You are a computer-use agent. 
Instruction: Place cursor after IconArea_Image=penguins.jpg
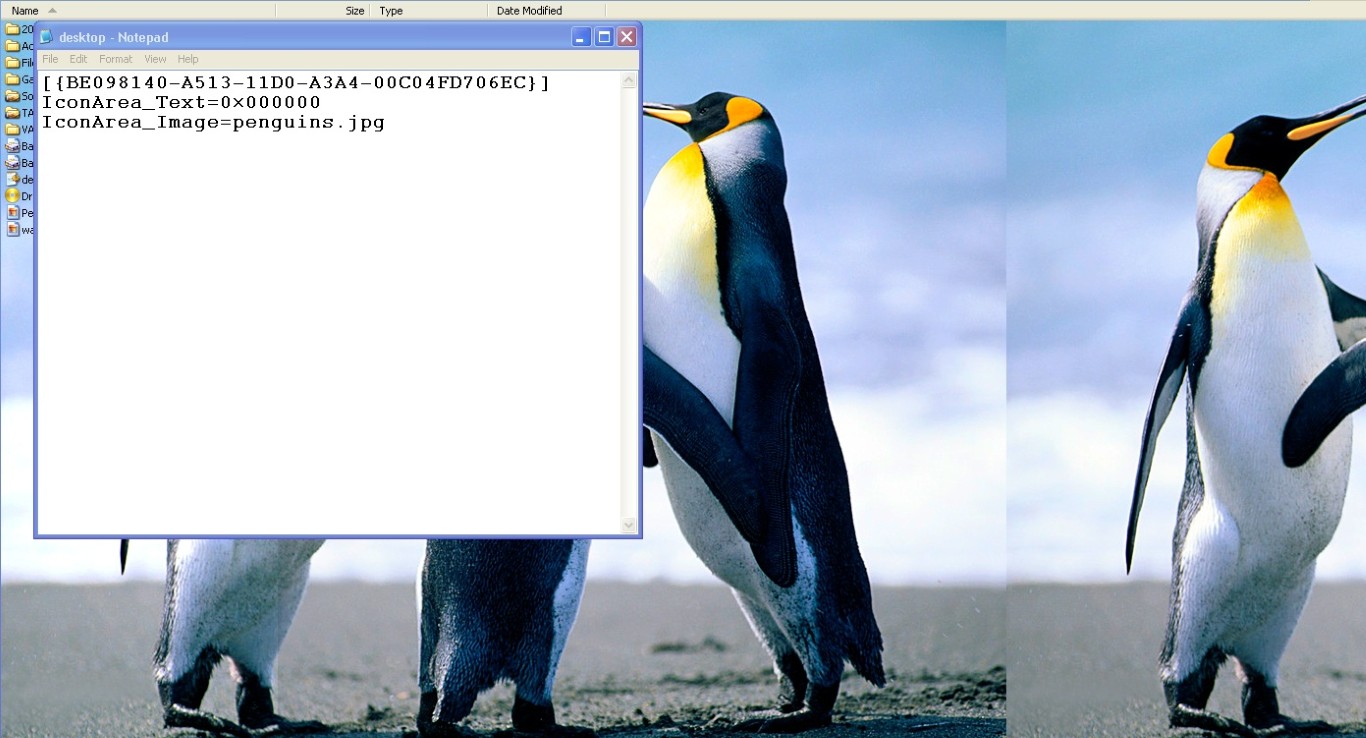pyautogui.click(x=386, y=121)
